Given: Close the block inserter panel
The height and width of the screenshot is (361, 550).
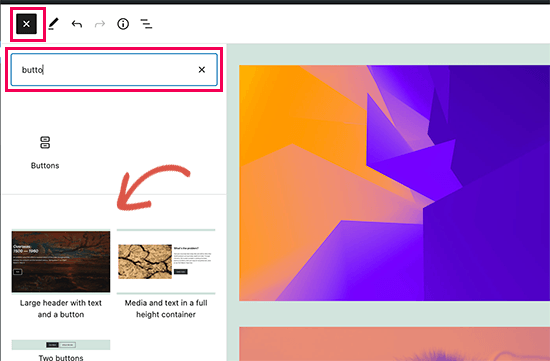Looking at the screenshot, I should point(26,24).
